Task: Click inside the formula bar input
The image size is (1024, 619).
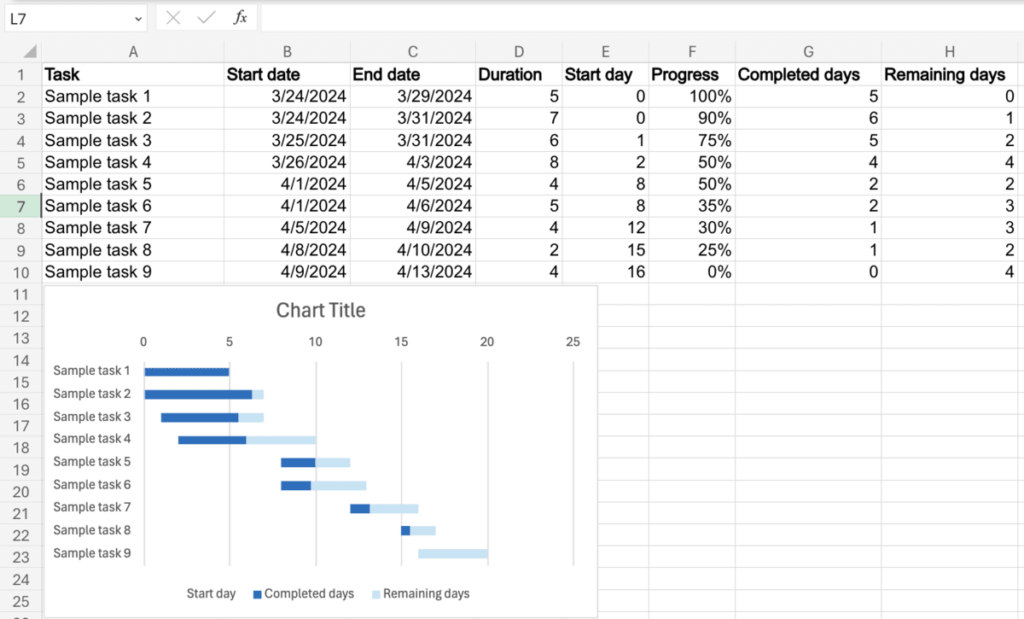Action: 640,18
